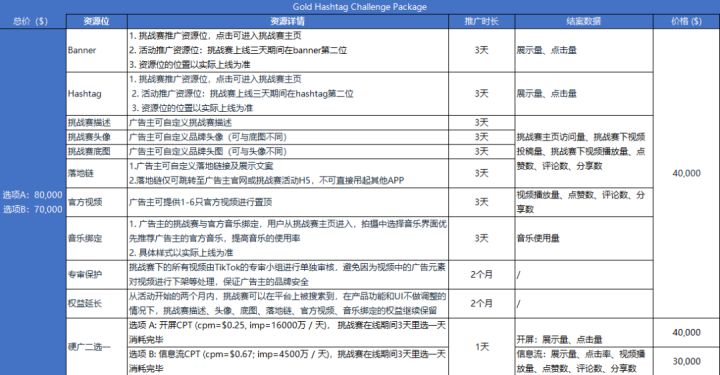
Task: Click the 价格 ($) column header
Action: tap(686, 21)
